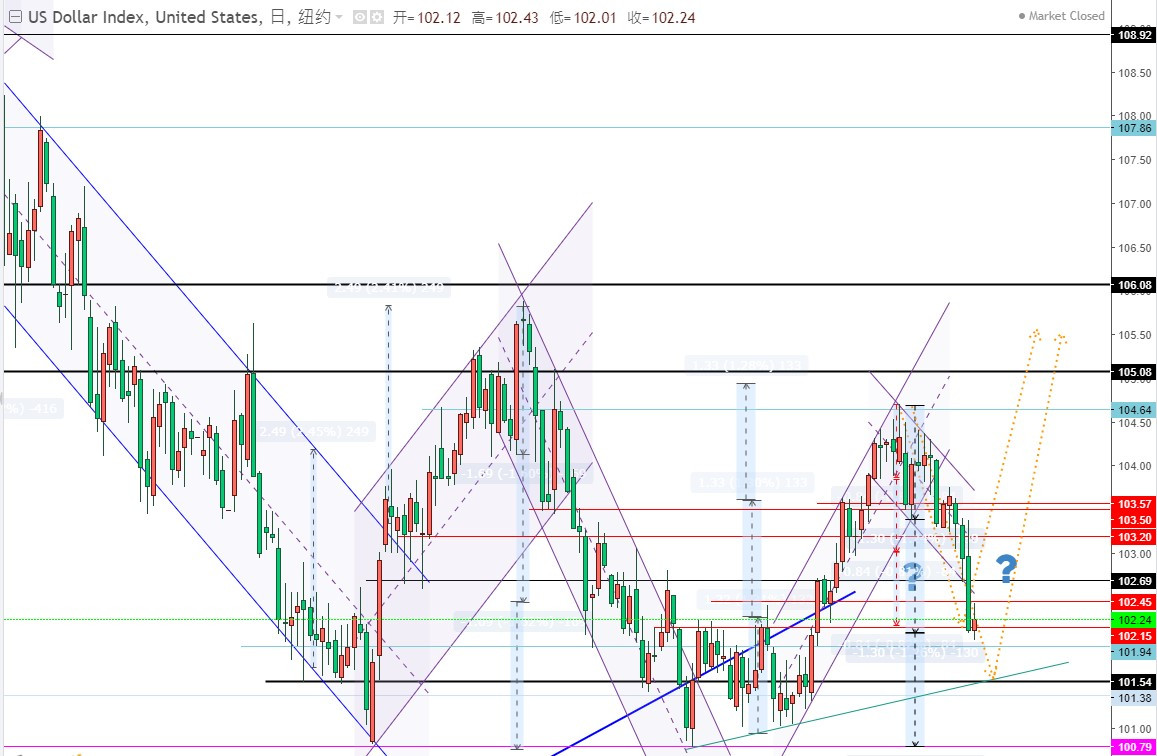Select the magenta 100.79 price label
This screenshot has height=756, width=1157.
pyautogui.click(x=1134, y=748)
